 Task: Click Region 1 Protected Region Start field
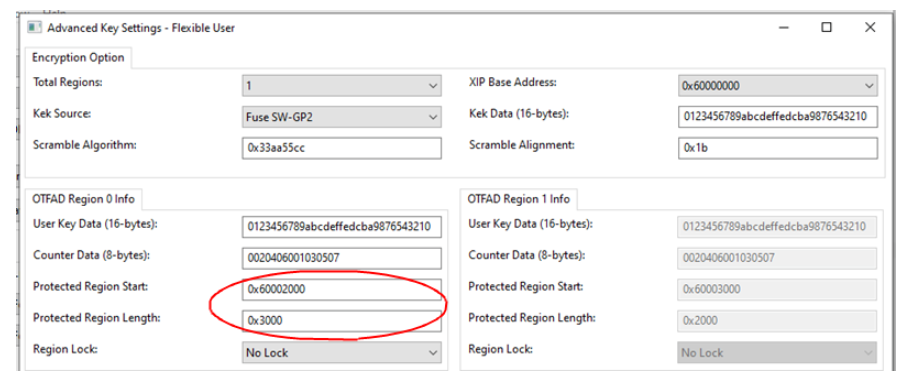[x=777, y=290]
